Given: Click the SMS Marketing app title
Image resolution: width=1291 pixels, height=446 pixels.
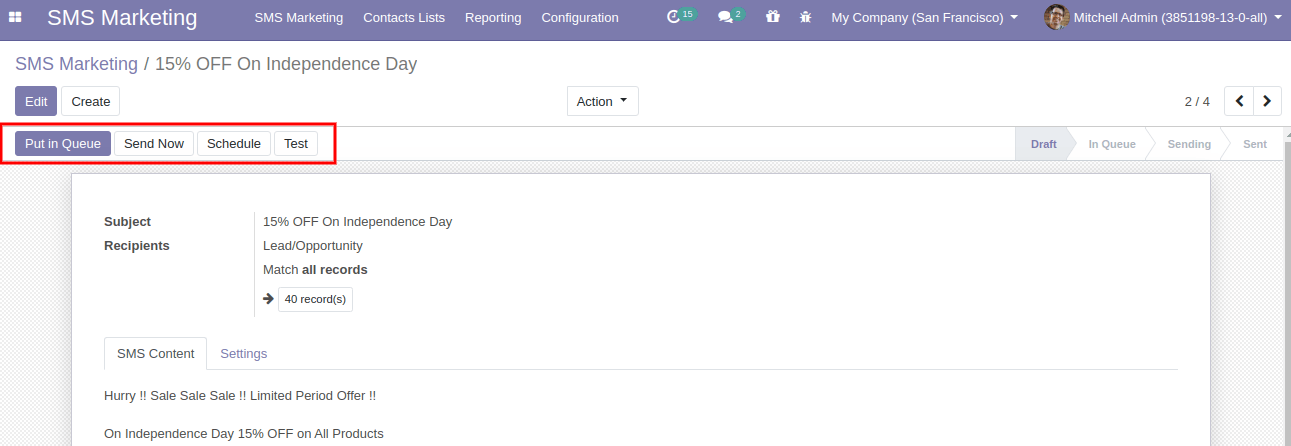Looking at the screenshot, I should [122, 17].
